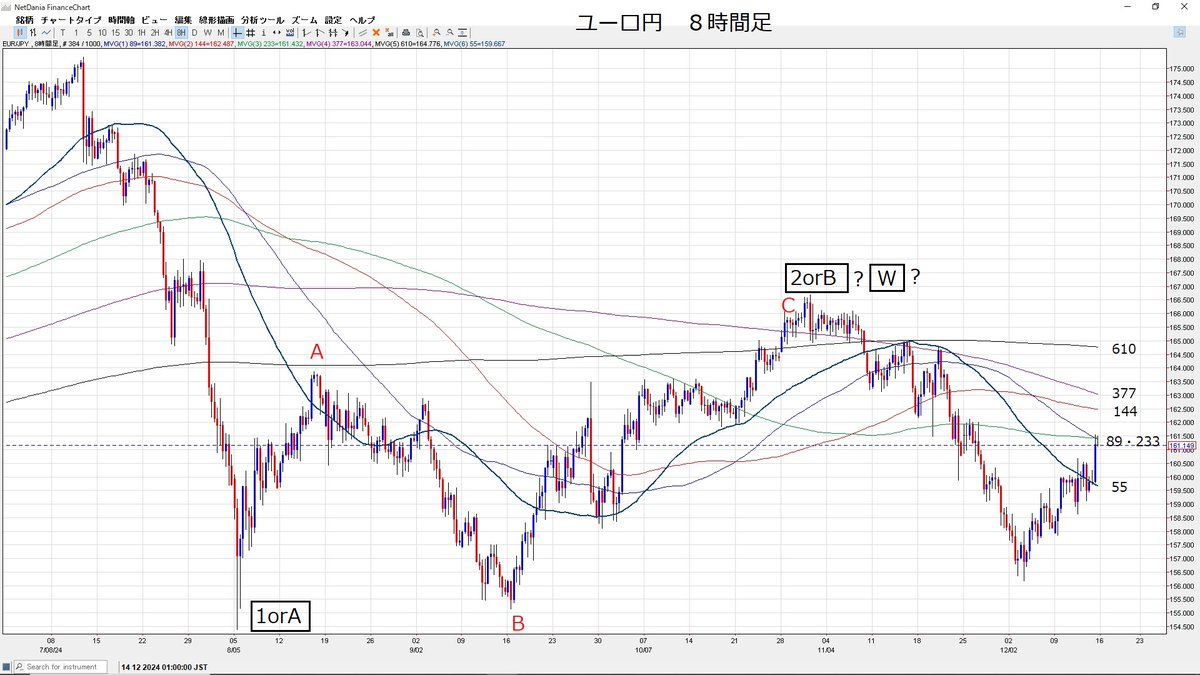Open the チャートタイプ menu
1200x675 pixels.
tap(71, 20)
